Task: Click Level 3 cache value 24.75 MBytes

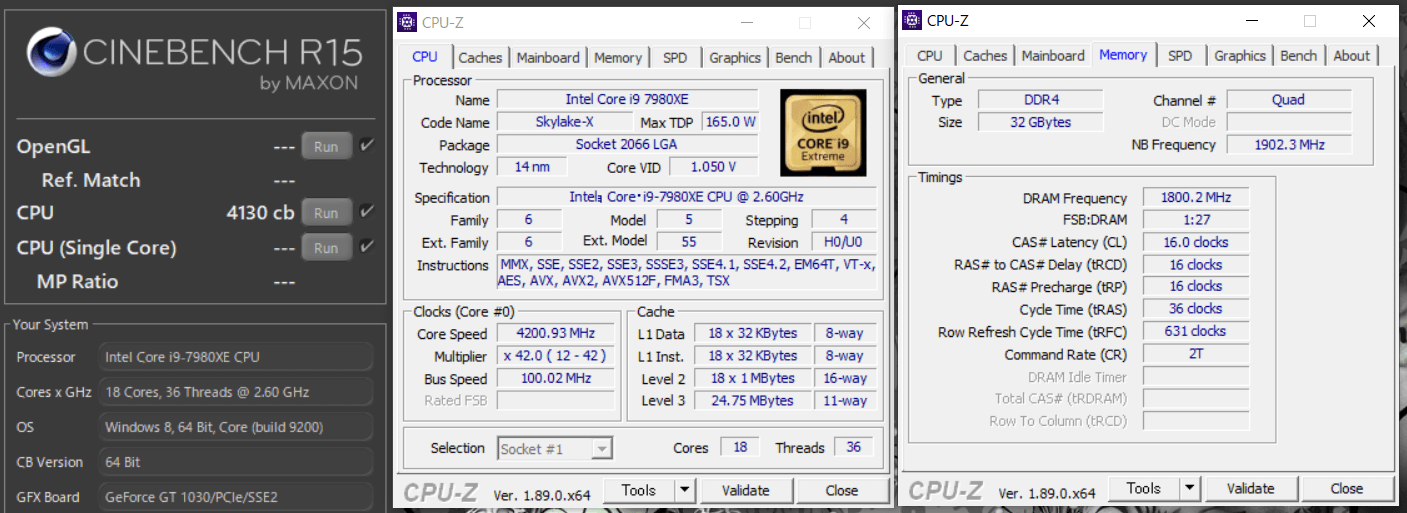Action: tap(753, 400)
